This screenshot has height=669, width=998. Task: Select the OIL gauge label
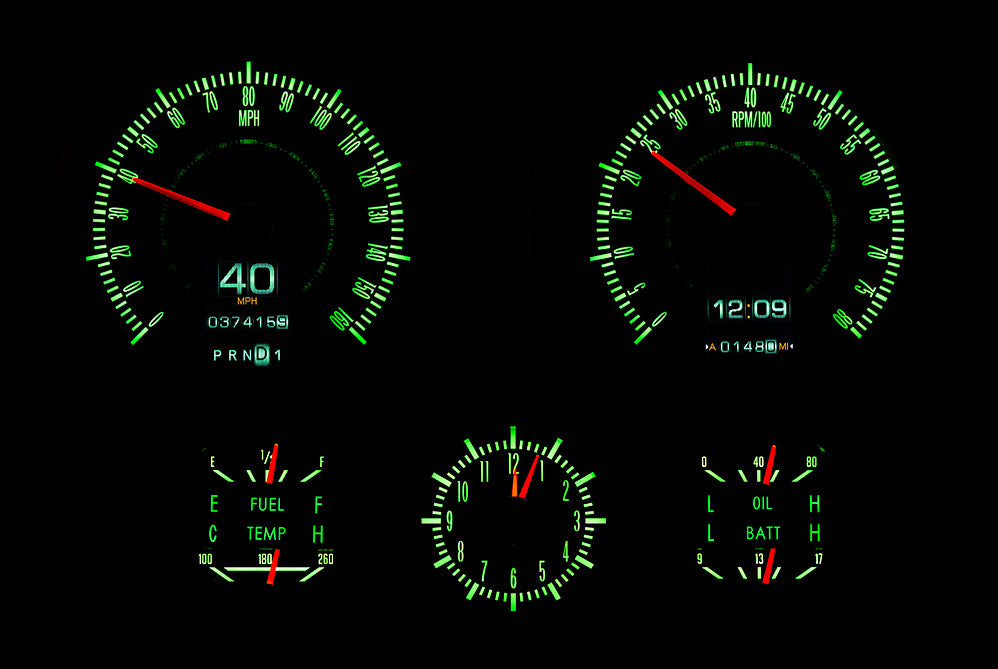762,505
